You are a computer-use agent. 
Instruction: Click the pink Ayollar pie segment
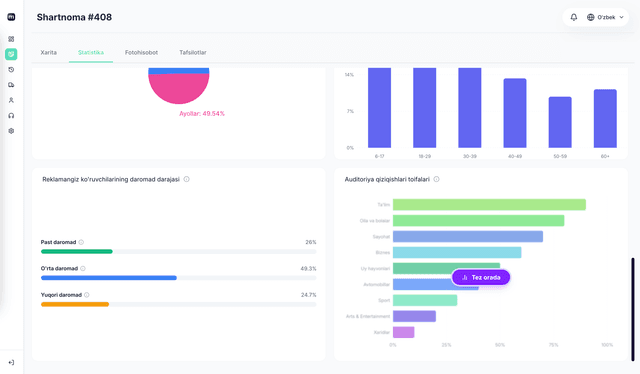click(x=179, y=88)
